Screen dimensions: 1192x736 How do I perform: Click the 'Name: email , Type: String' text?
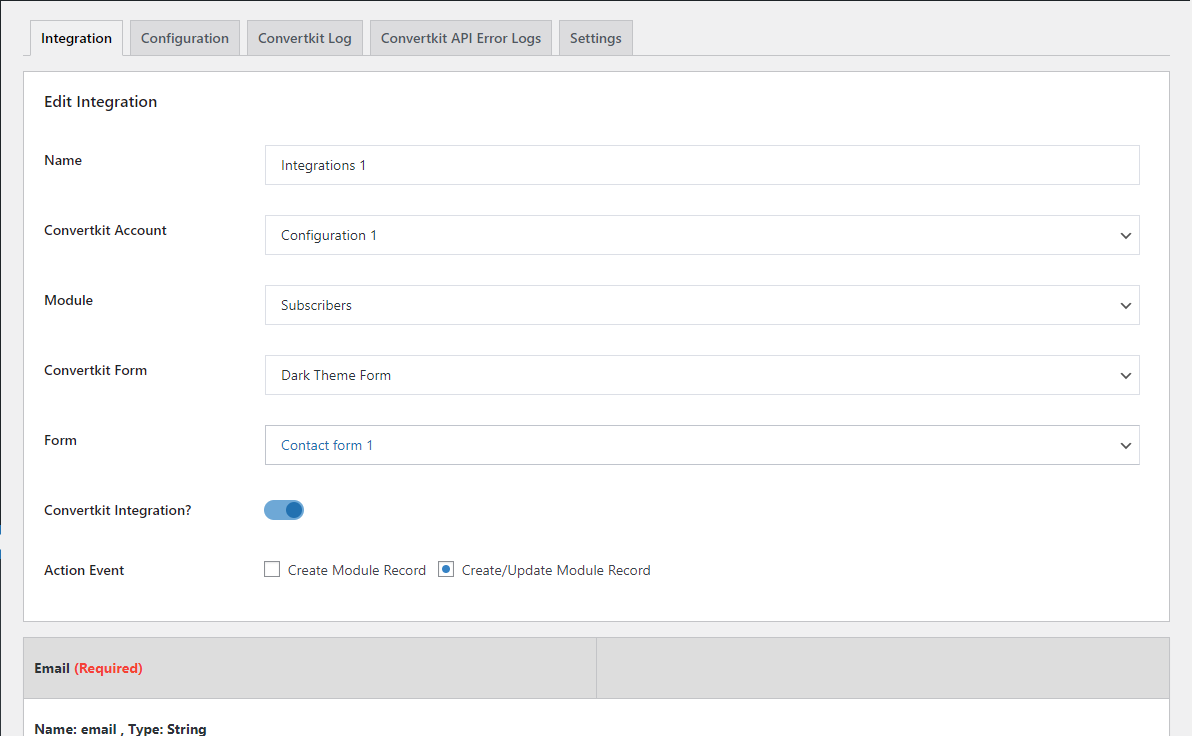click(120, 728)
